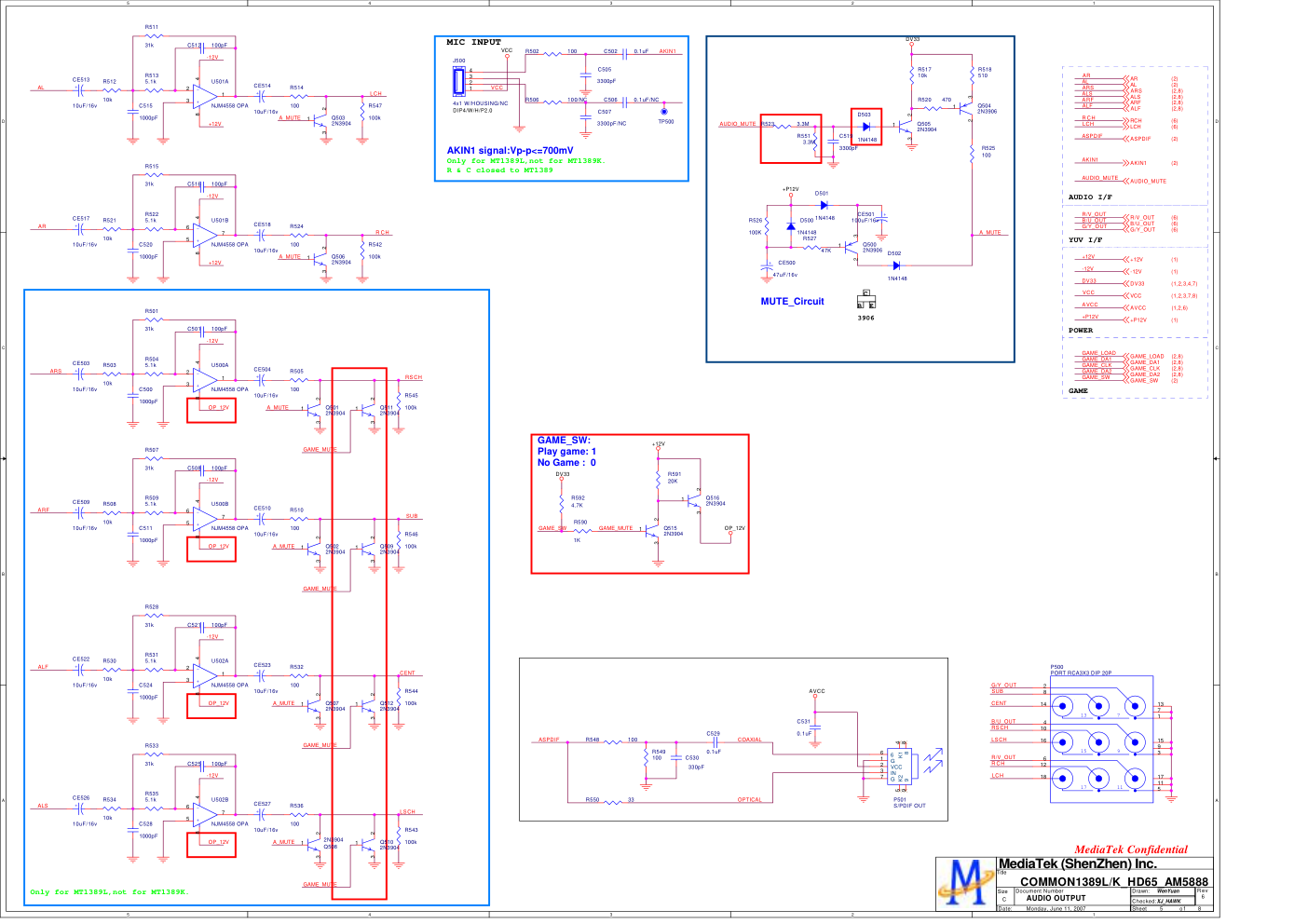This screenshot has height=924, width=1308.
Task: Click the AUDIO_MUTE net label in mute circuit
Action: pyautogui.click(x=737, y=124)
